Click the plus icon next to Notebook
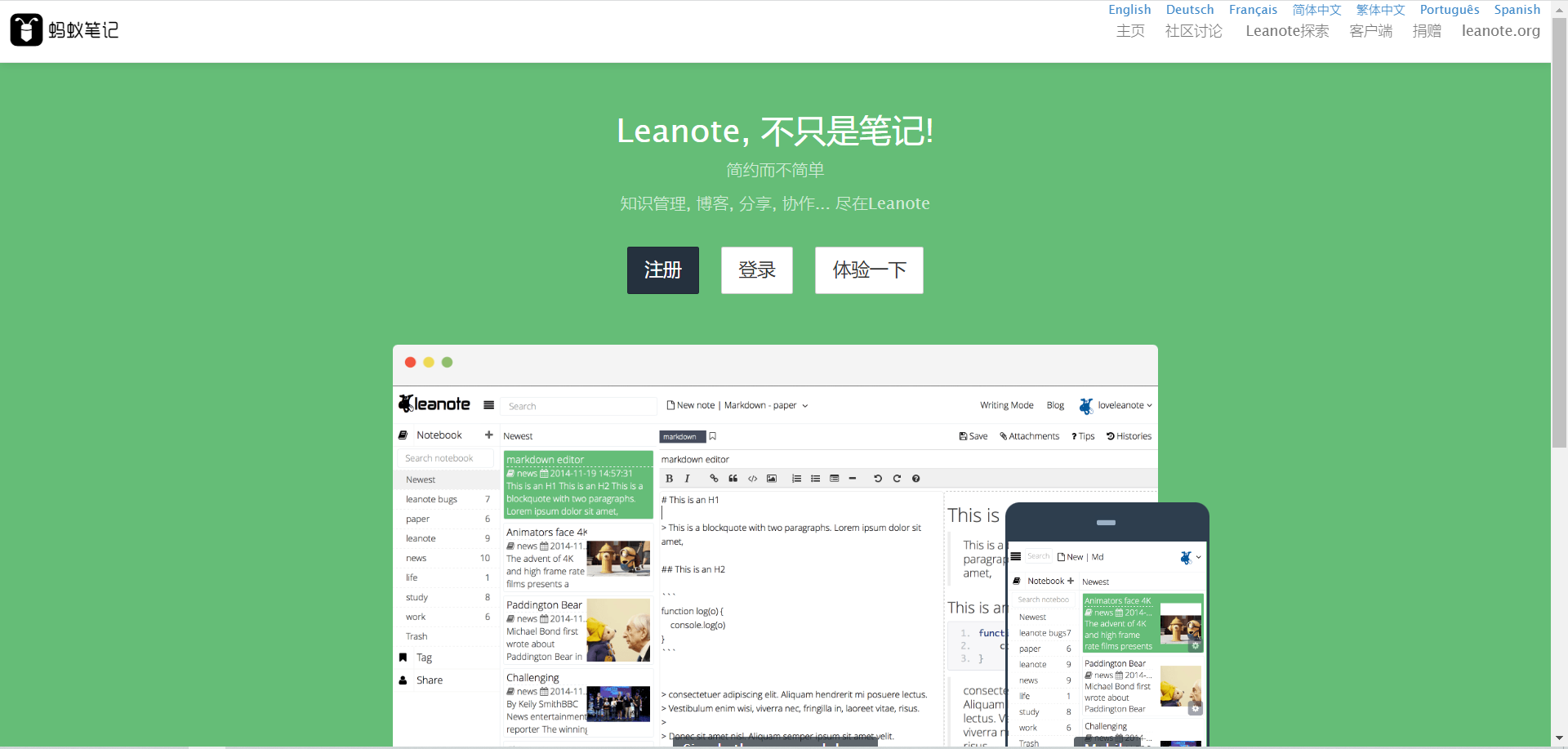Viewport: 1568px width, 749px height. (x=488, y=435)
